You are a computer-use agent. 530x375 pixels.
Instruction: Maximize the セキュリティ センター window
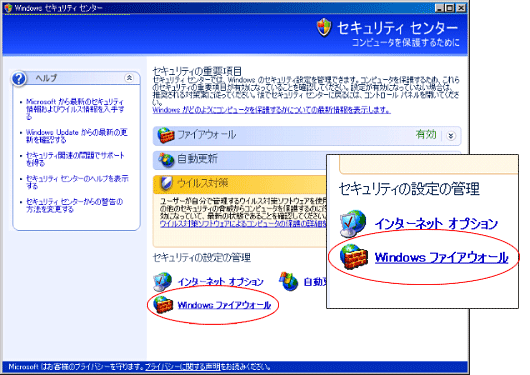click(x=450, y=8)
